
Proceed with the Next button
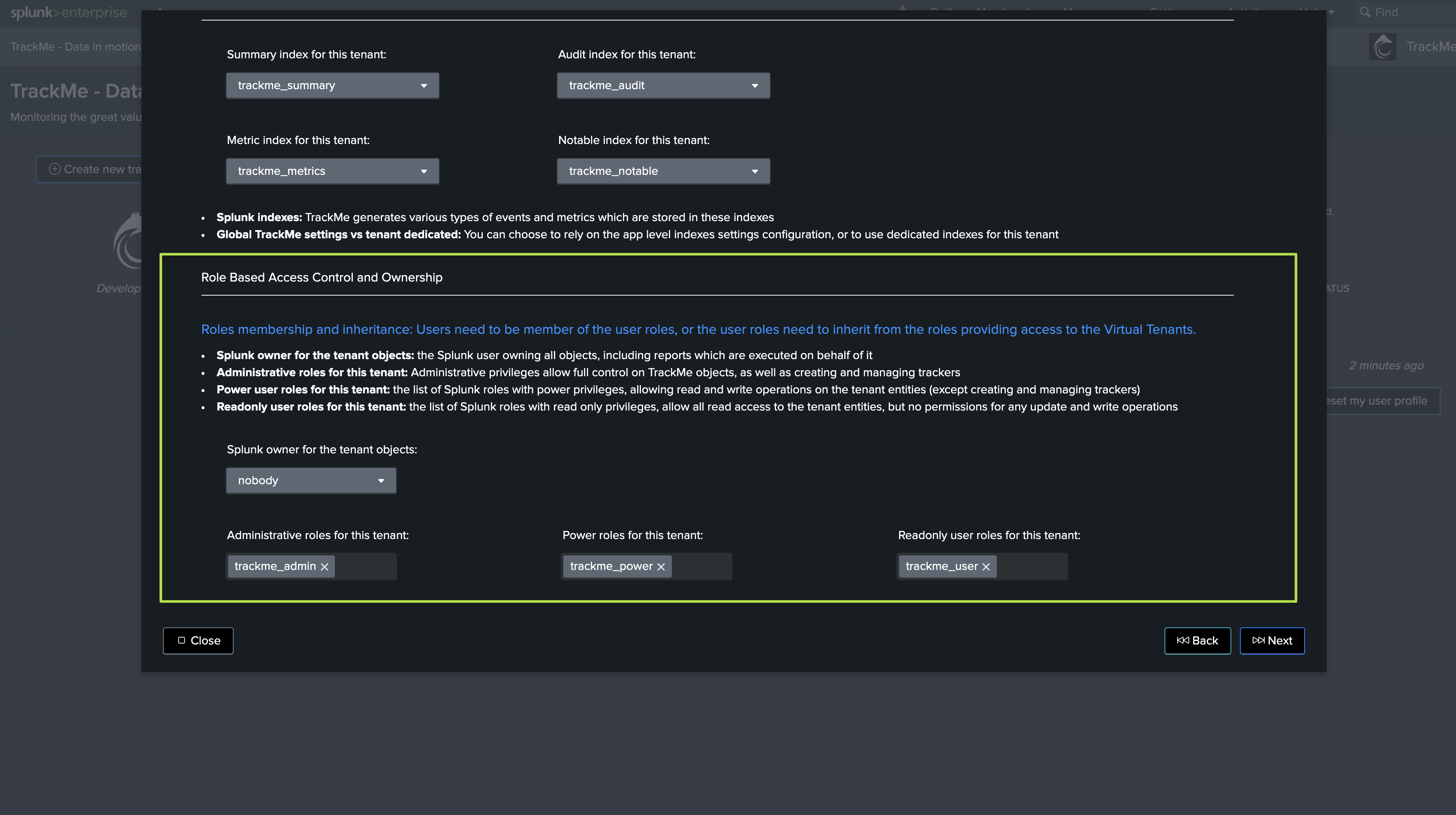pos(1272,641)
